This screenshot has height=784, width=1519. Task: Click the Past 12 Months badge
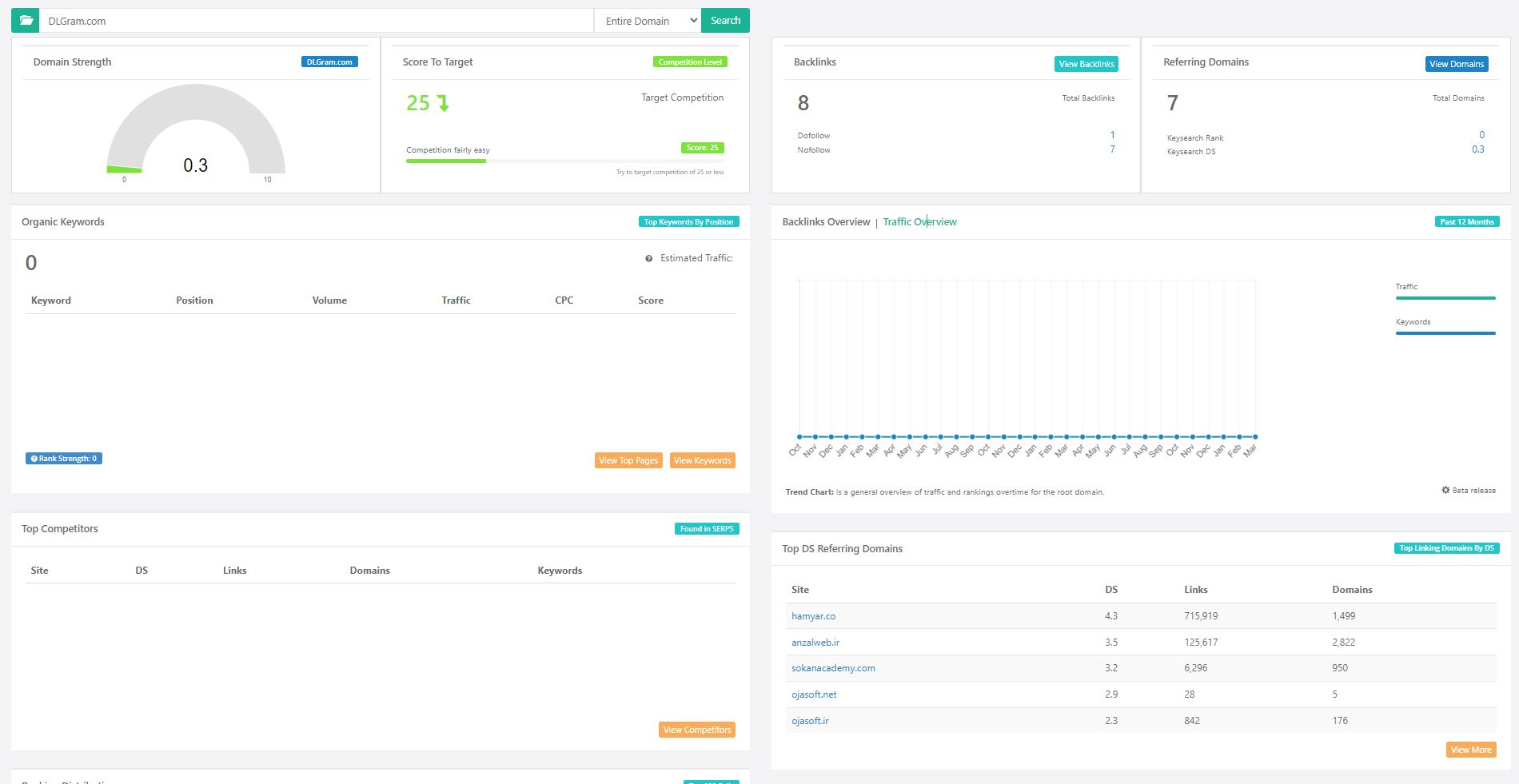point(1467,221)
